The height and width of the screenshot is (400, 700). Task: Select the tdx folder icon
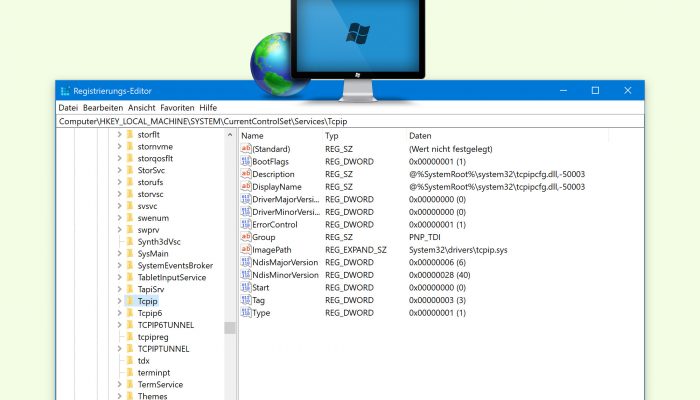click(130, 361)
